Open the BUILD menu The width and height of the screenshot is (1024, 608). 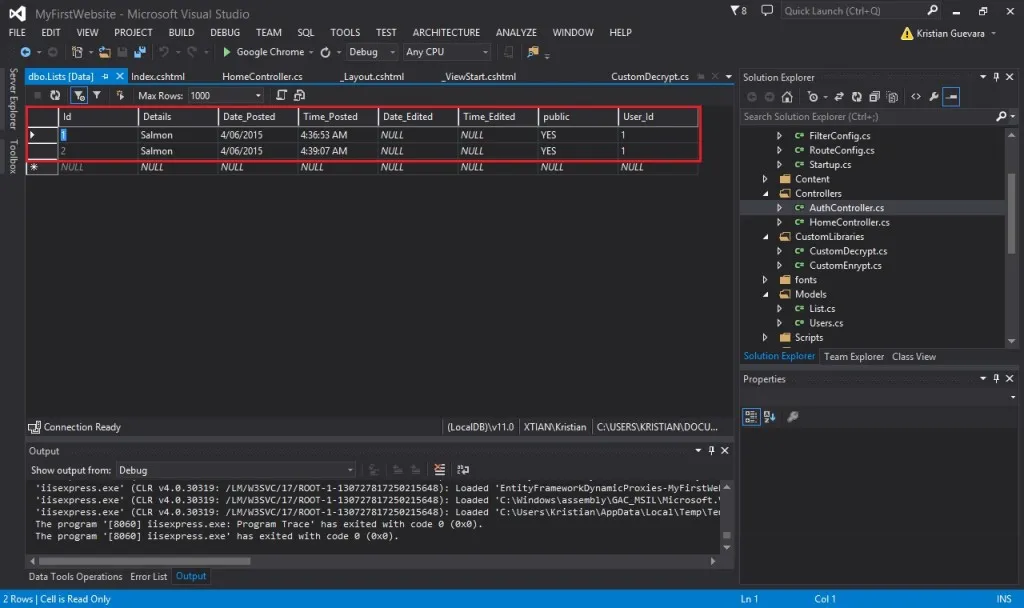click(x=181, y=32)
